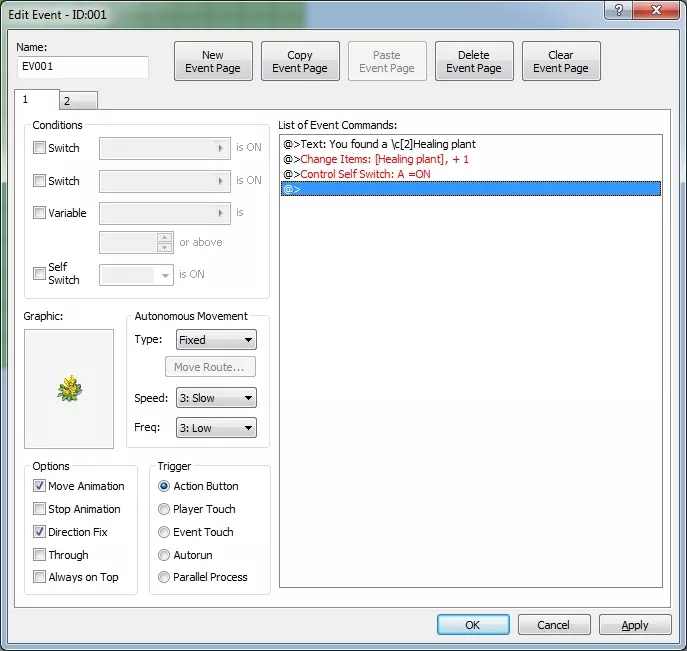This screenshot has width=687, height=651.
Task: Select the 'Change Items: [Healing plant]' command
Action: pyautogui.click(x=471, y=159)
